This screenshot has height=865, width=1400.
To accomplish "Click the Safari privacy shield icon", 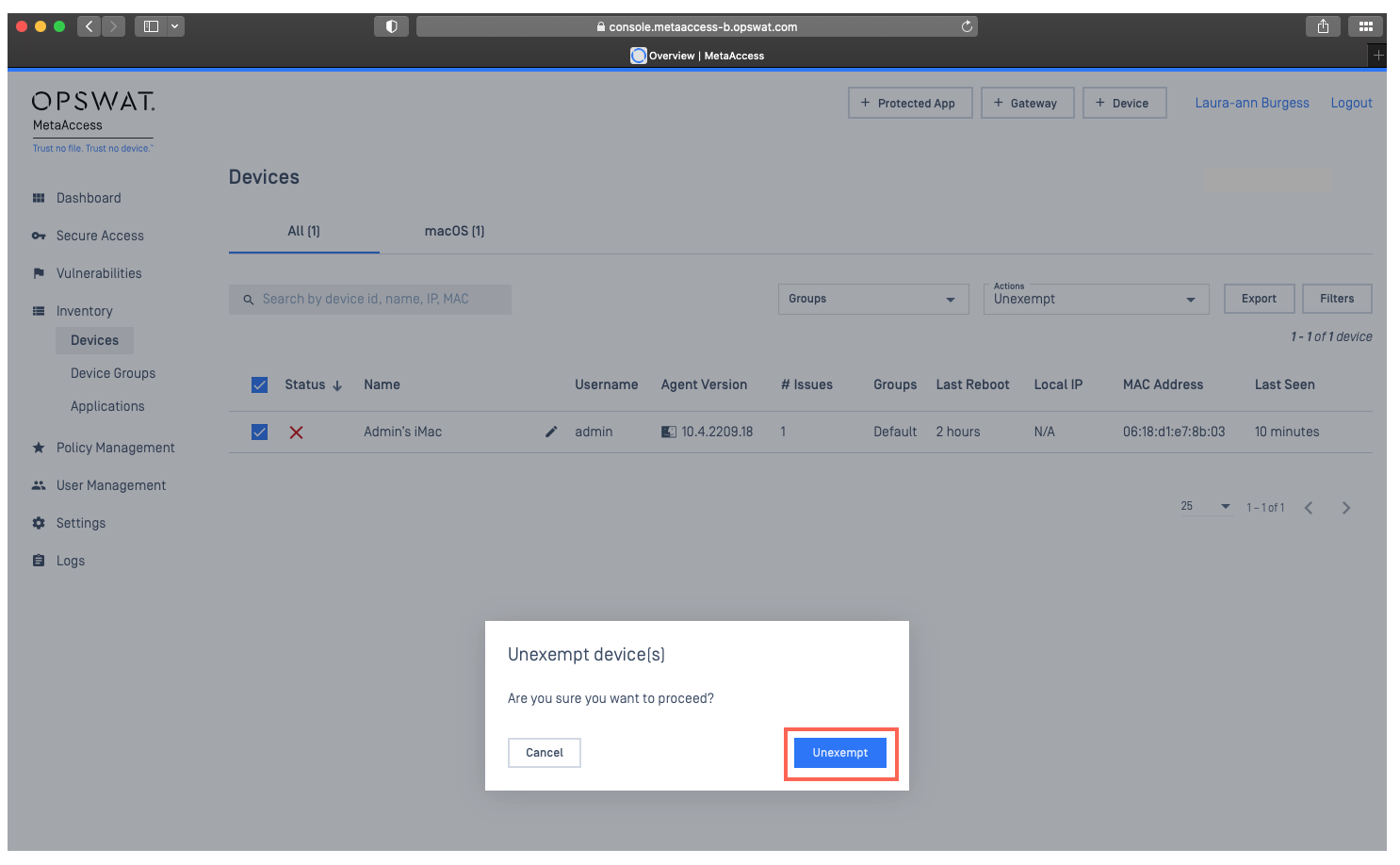I will pyautogui.click(x=391, y=26).
